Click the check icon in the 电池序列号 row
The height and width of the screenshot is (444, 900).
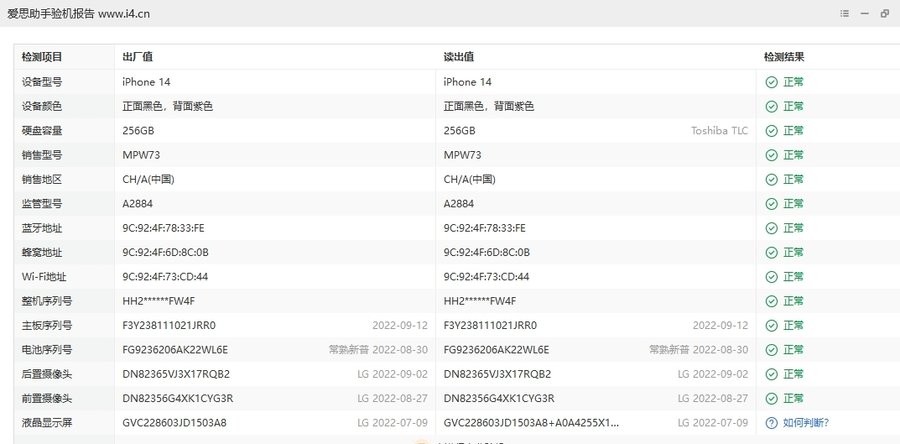pos(771,350)
